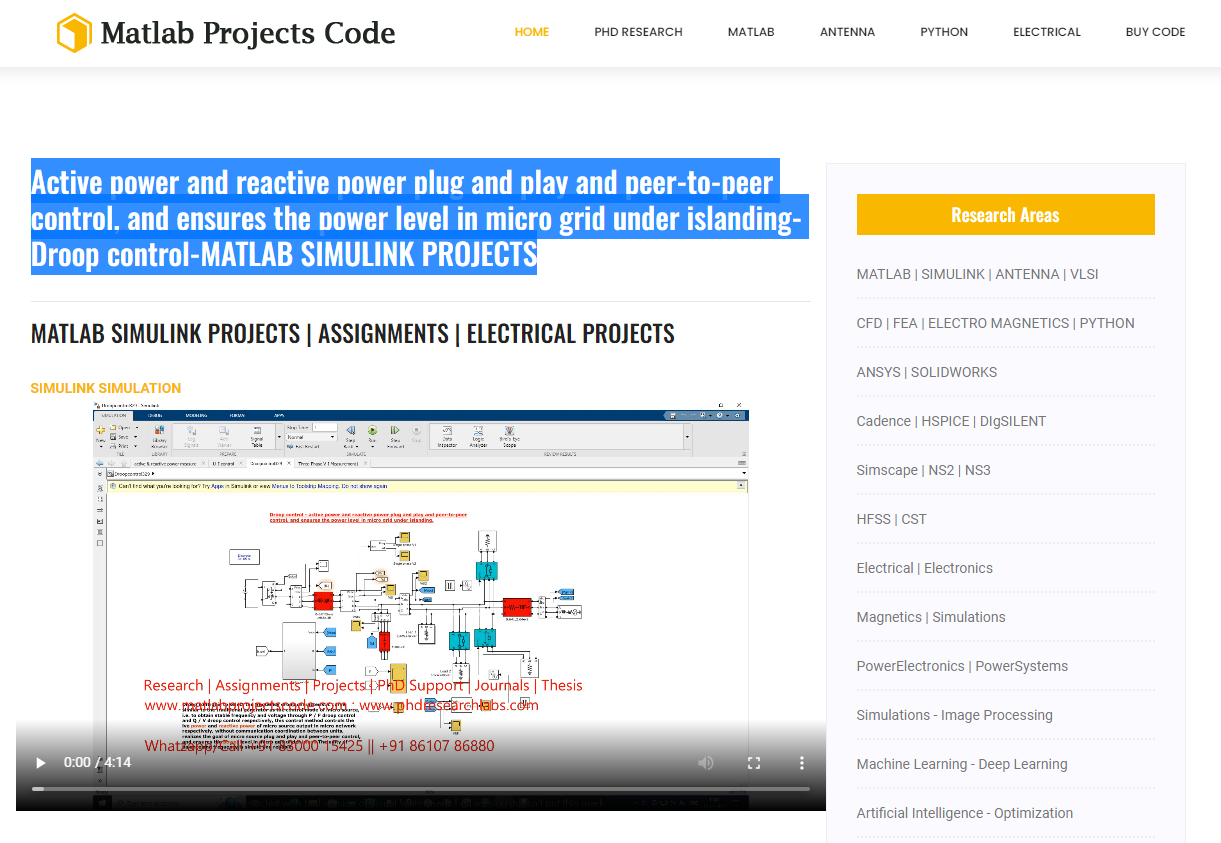Open the video's three-dot options menu
Image resolution: width=1221 pixels, height=843 pixels.
coord(802,763)
